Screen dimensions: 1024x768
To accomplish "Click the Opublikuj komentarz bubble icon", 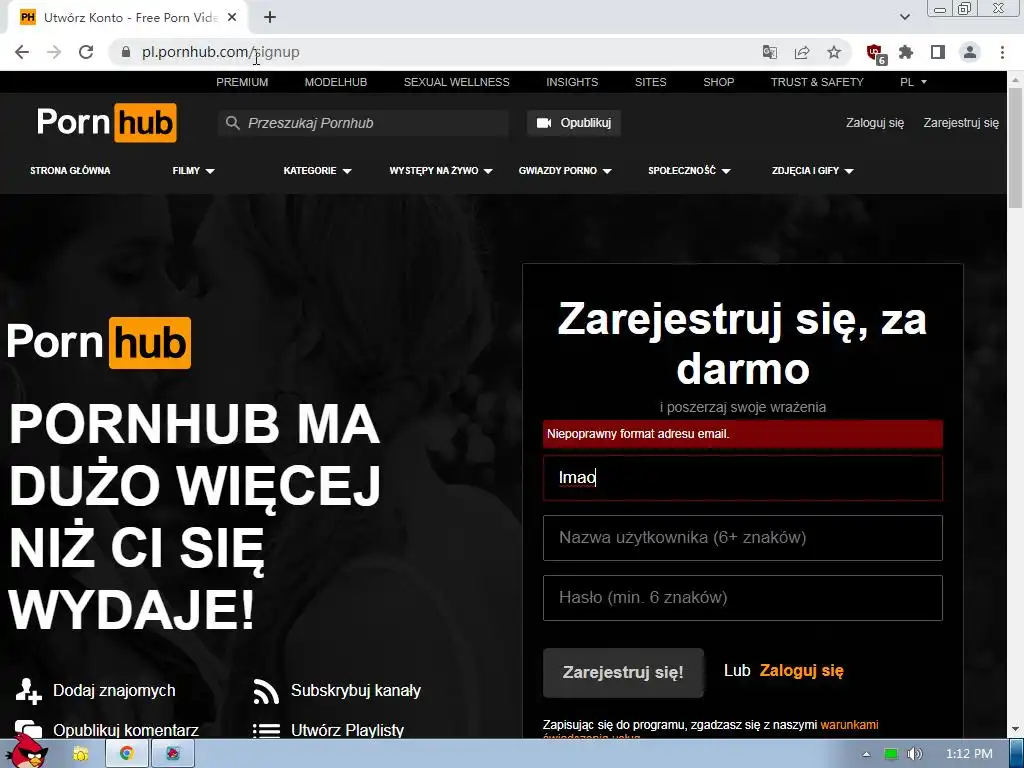I will click(x=28, y=729).
